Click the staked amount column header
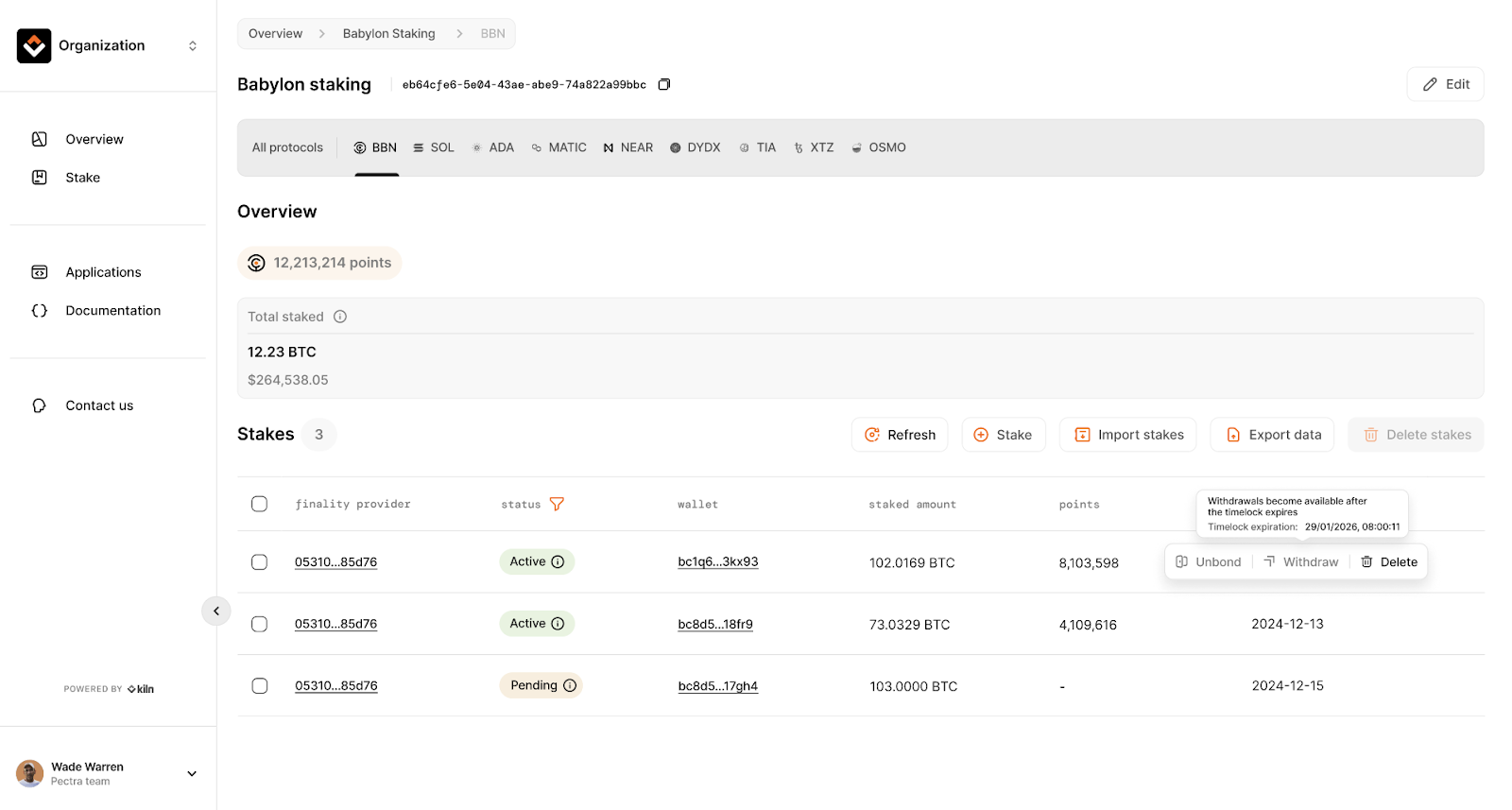 [912, 505]
